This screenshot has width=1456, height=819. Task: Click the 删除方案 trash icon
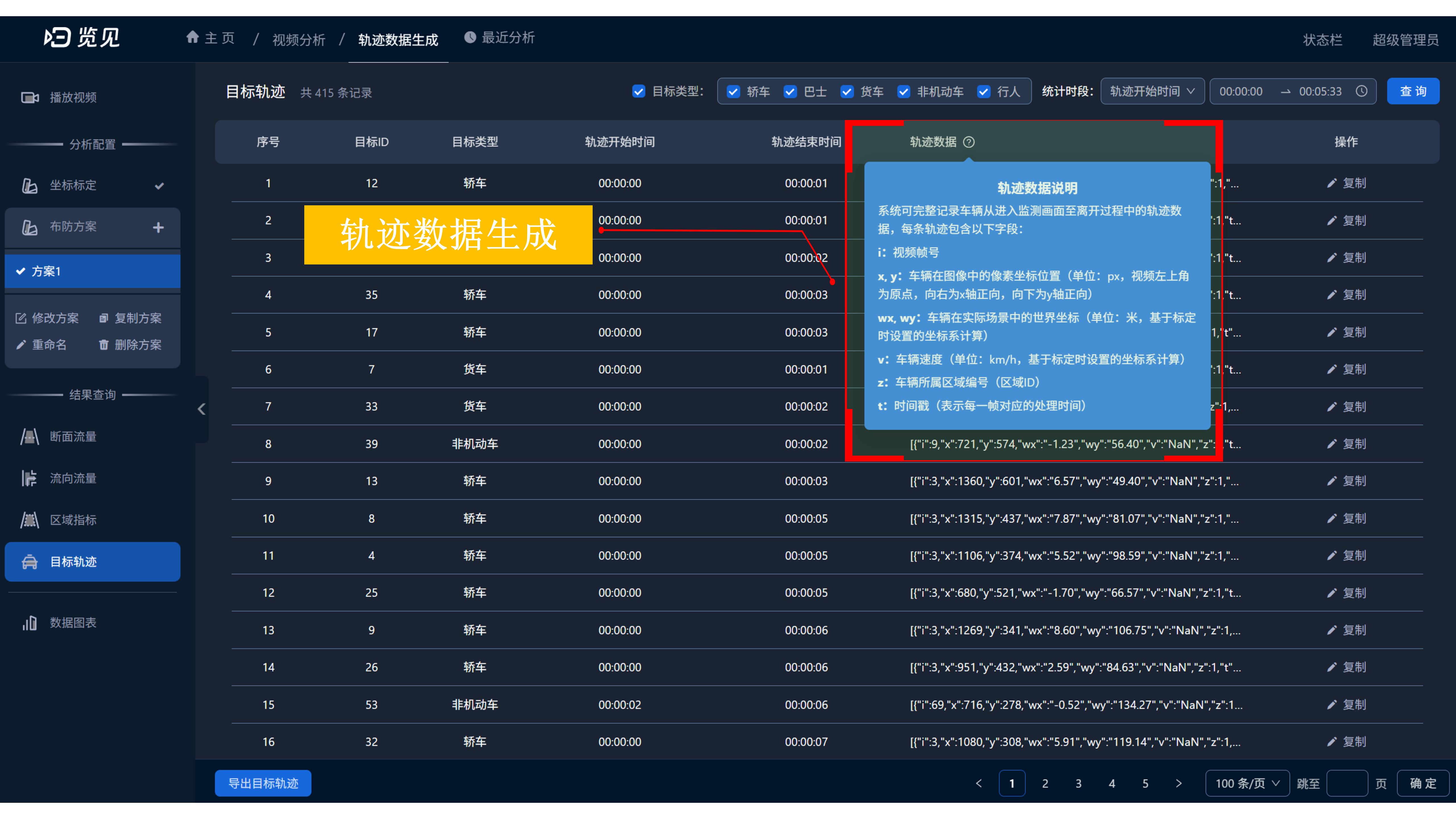(x=104, y=345)
